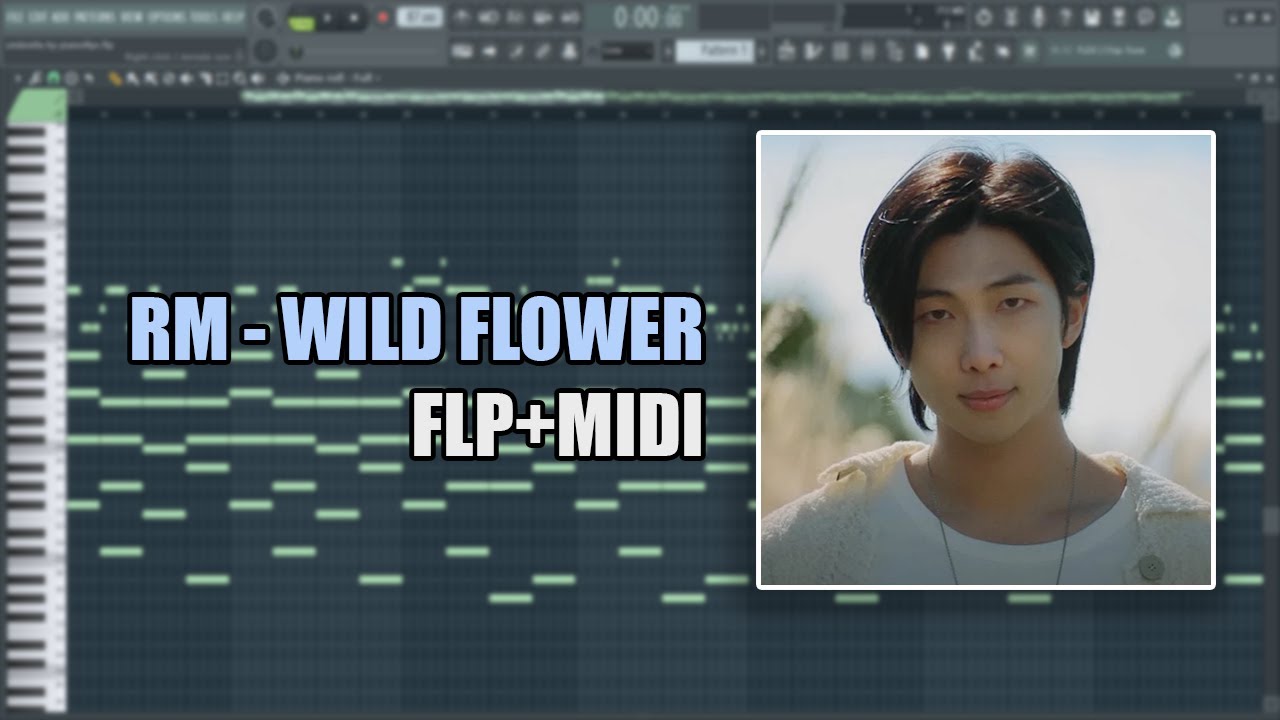1280x720 pixels.
Task: Show the mixer window
Action: pyautogui.click(x=867, y=51)
